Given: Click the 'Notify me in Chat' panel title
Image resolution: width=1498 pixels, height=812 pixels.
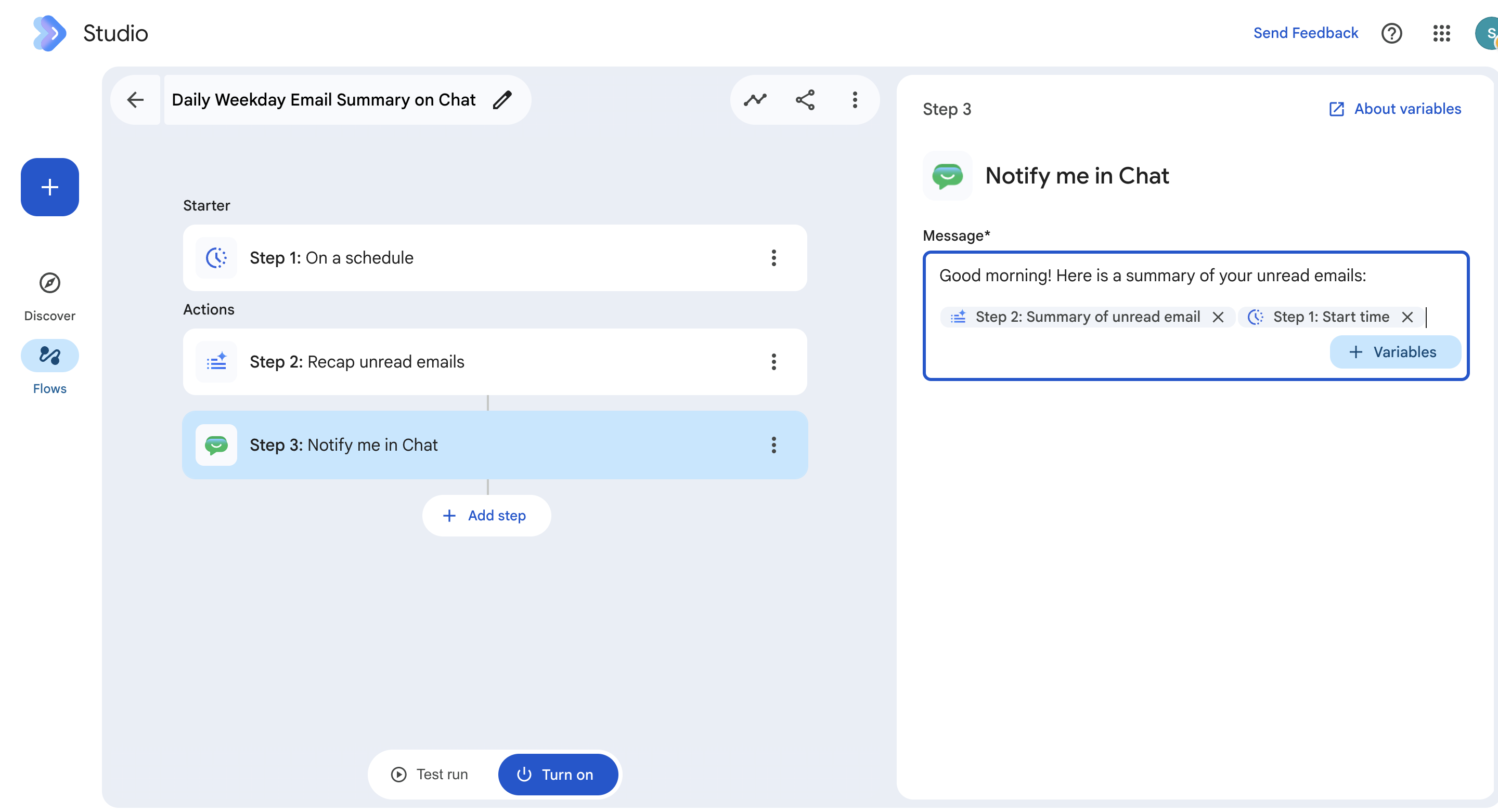Looking at the screenshot, I should [1077, 176].
